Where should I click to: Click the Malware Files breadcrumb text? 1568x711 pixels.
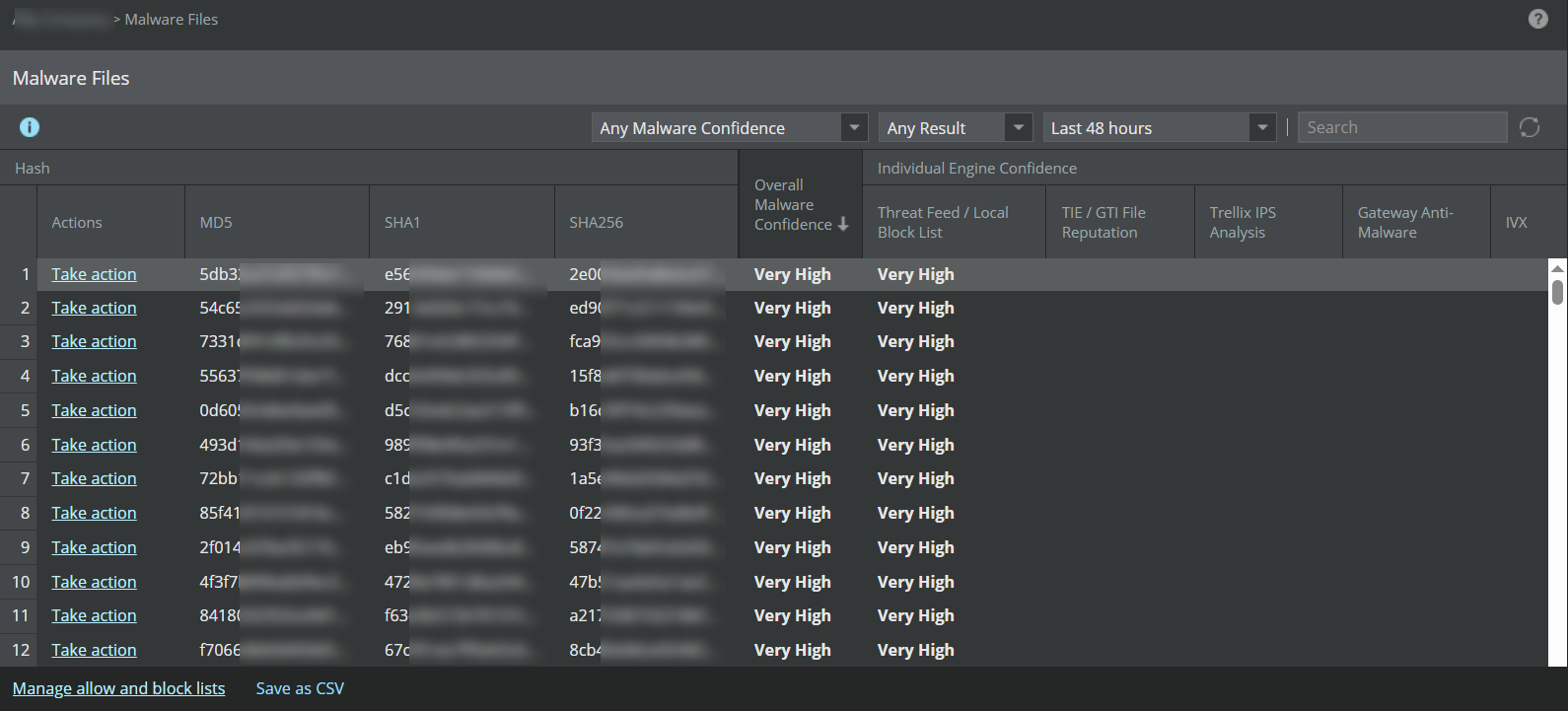172,19
